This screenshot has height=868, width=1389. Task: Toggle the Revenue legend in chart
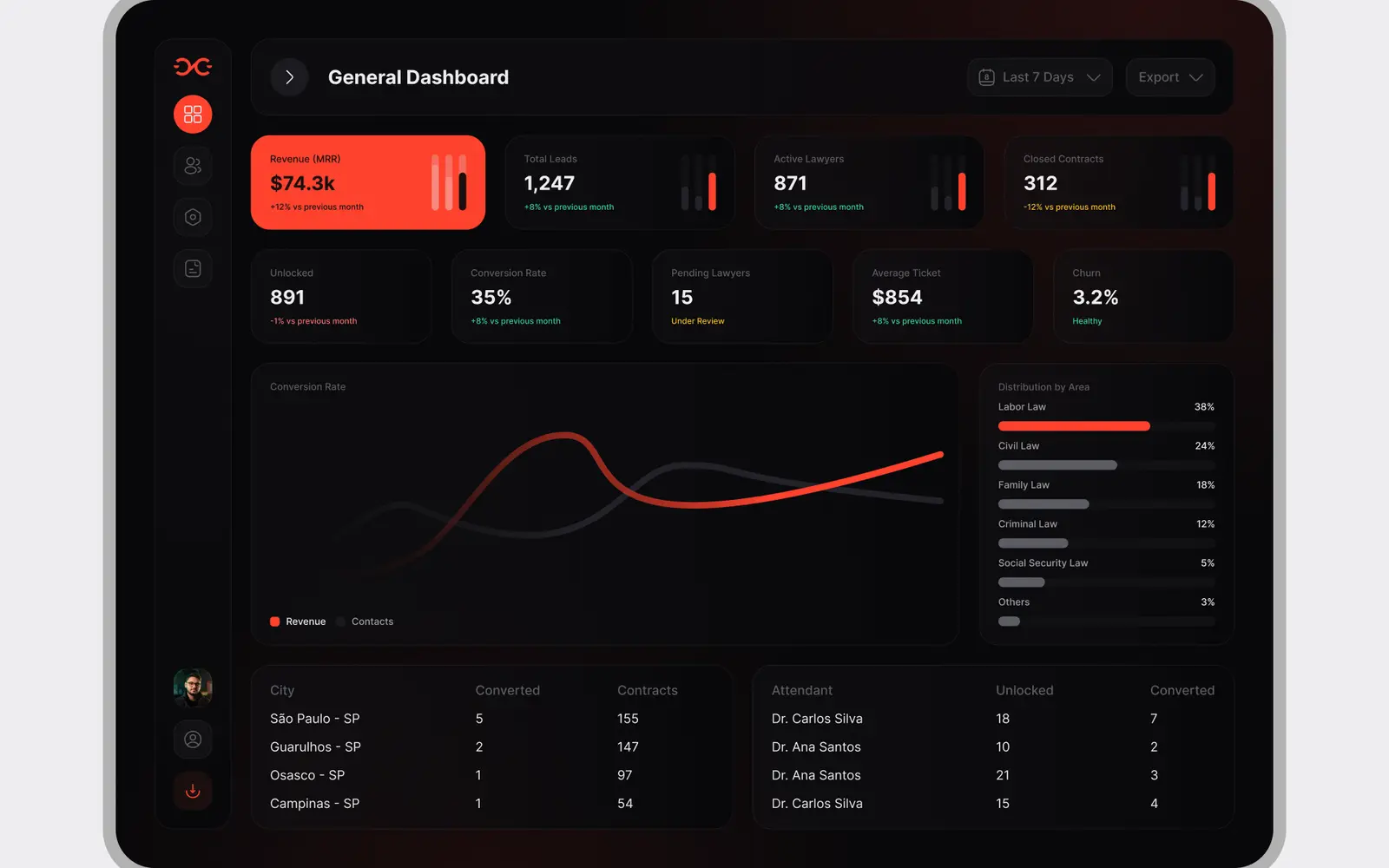[x=298, y=621]
